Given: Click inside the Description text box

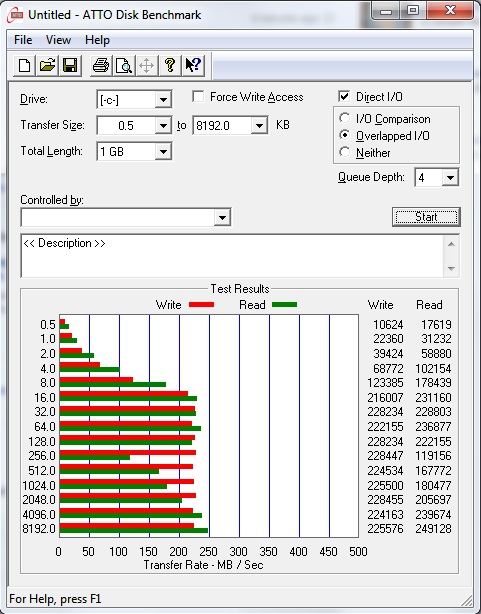Looking at the screenshot, I should coord(233,256).
